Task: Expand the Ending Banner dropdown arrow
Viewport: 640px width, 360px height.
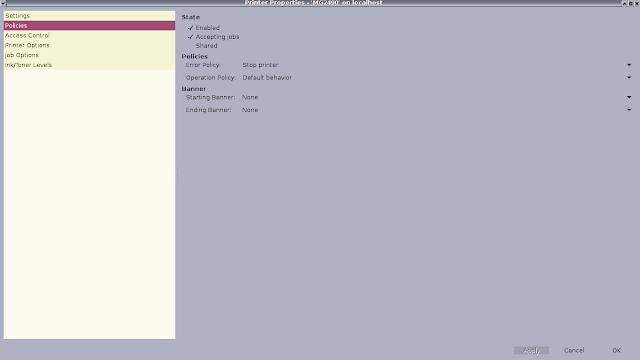Action: (x=629, y=110)
